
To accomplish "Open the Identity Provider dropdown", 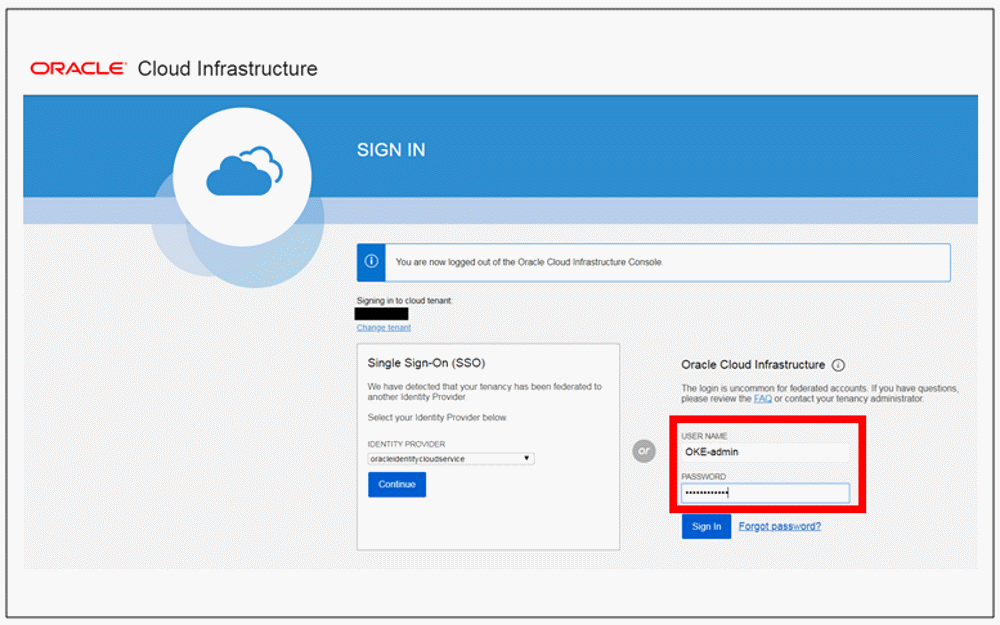I will [451, 459].
